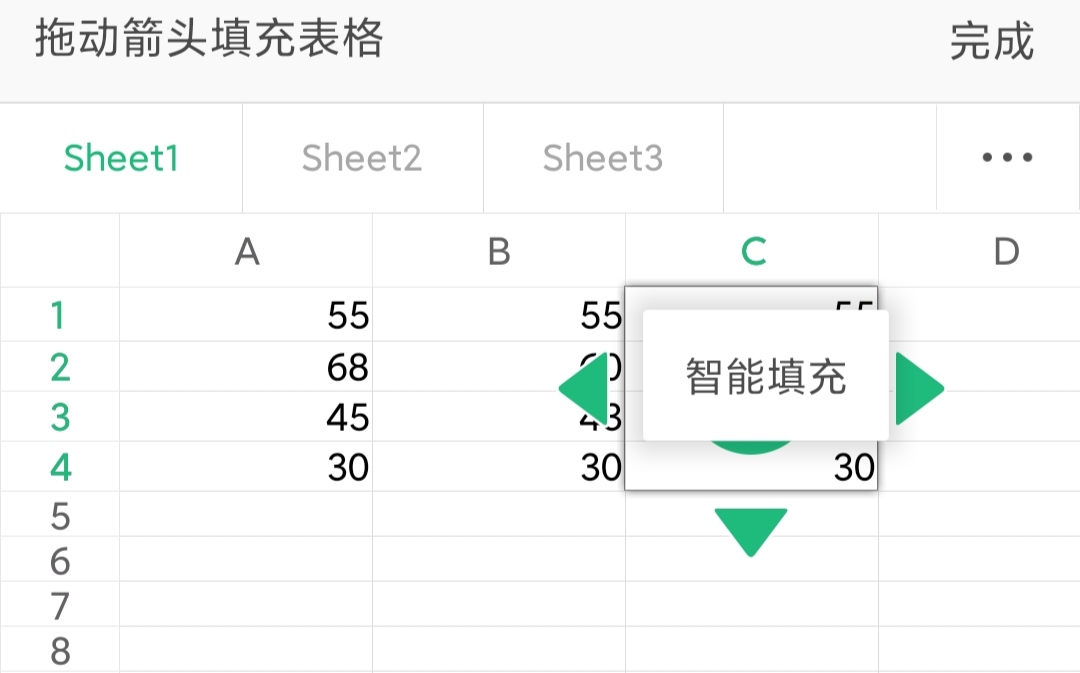Select column B header
This screenshot has width=1080, height=673.
499,252
